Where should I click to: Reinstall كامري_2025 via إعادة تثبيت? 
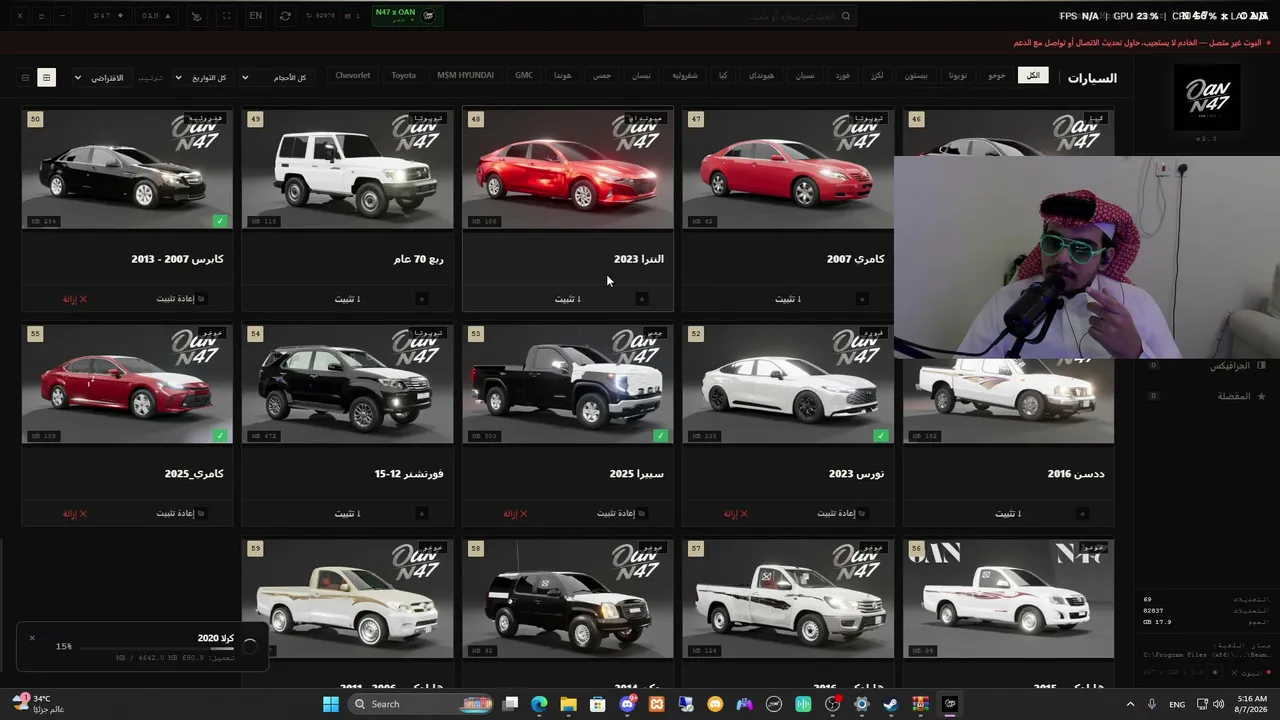tap(180, 514)
